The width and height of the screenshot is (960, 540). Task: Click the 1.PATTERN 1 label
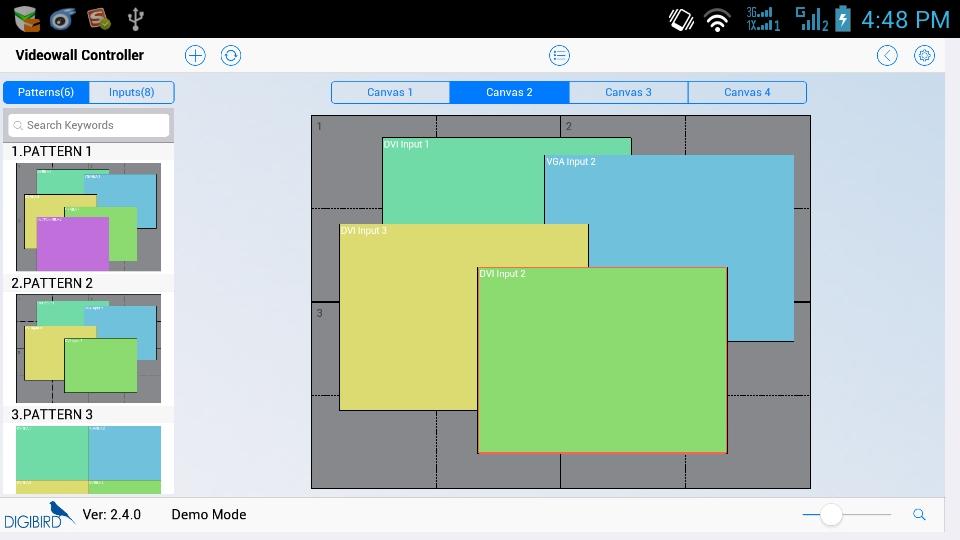[x=51, y=151]
